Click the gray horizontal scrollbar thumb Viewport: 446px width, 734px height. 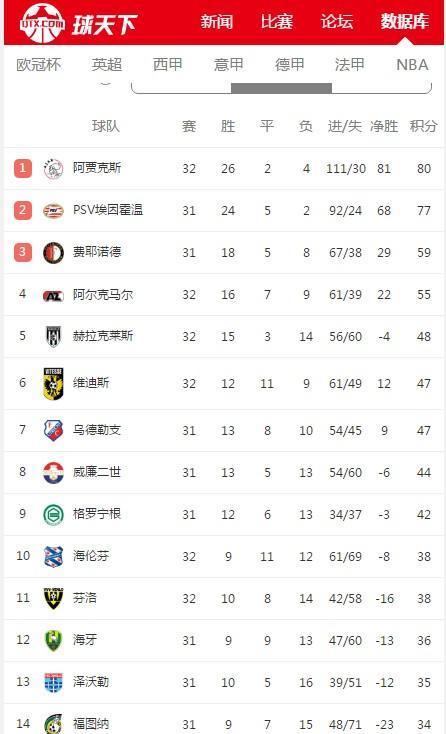click(281, 88)
